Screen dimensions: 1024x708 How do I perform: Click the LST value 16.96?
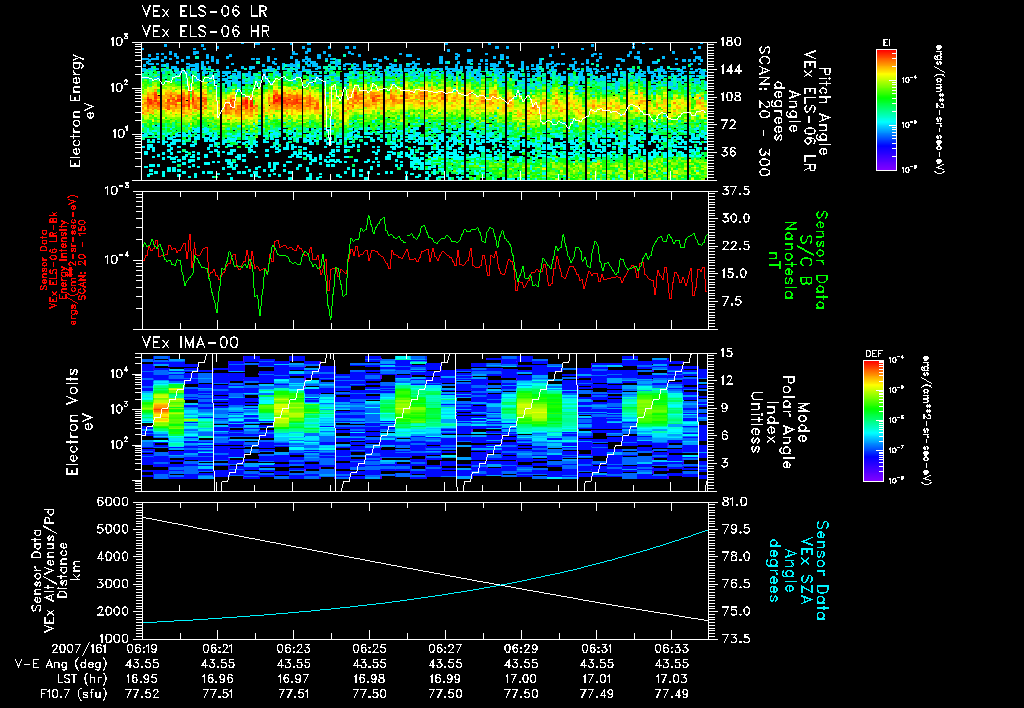coord(217,679)
